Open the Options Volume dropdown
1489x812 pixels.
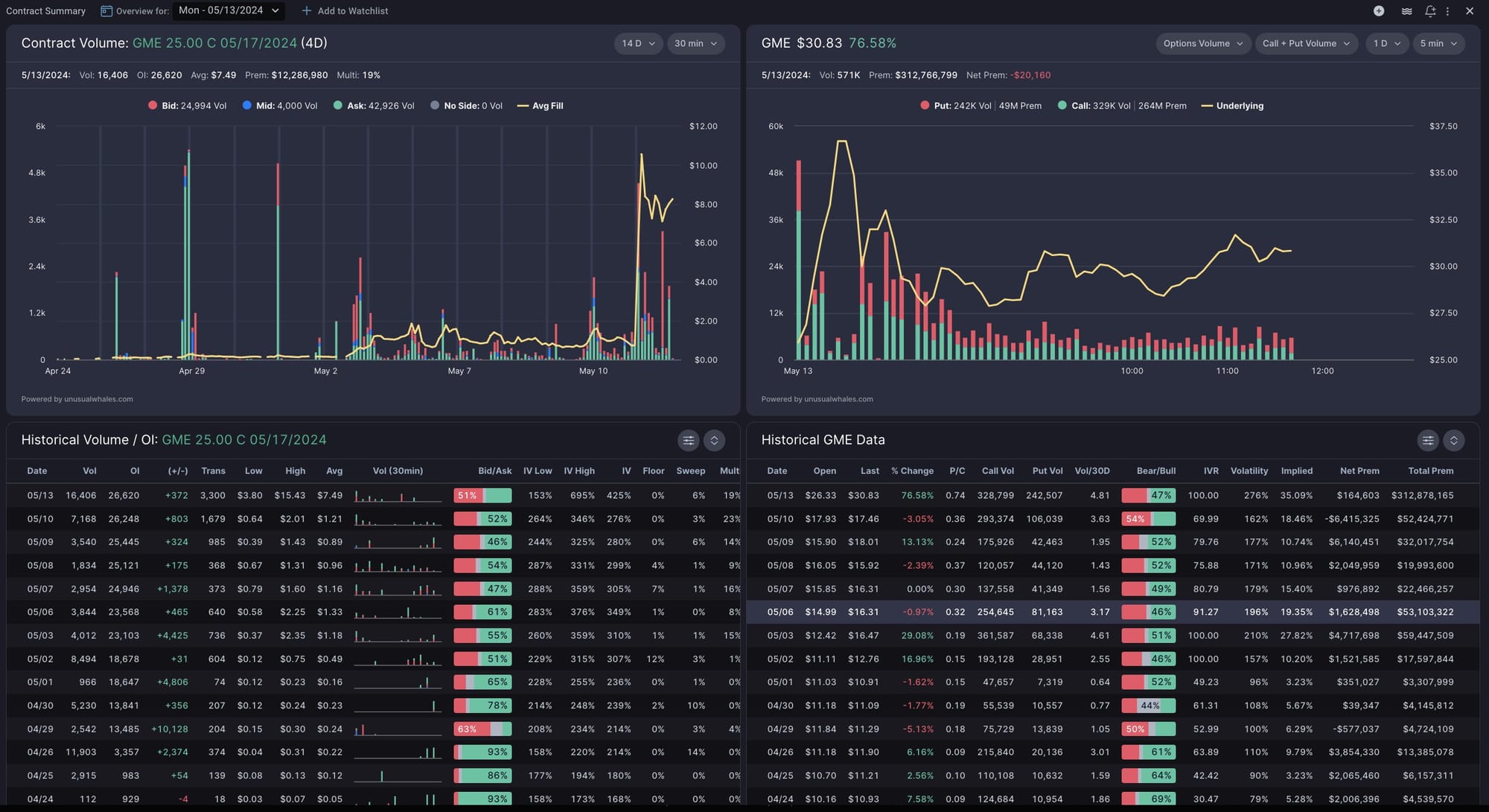[x=1202, y=43]
